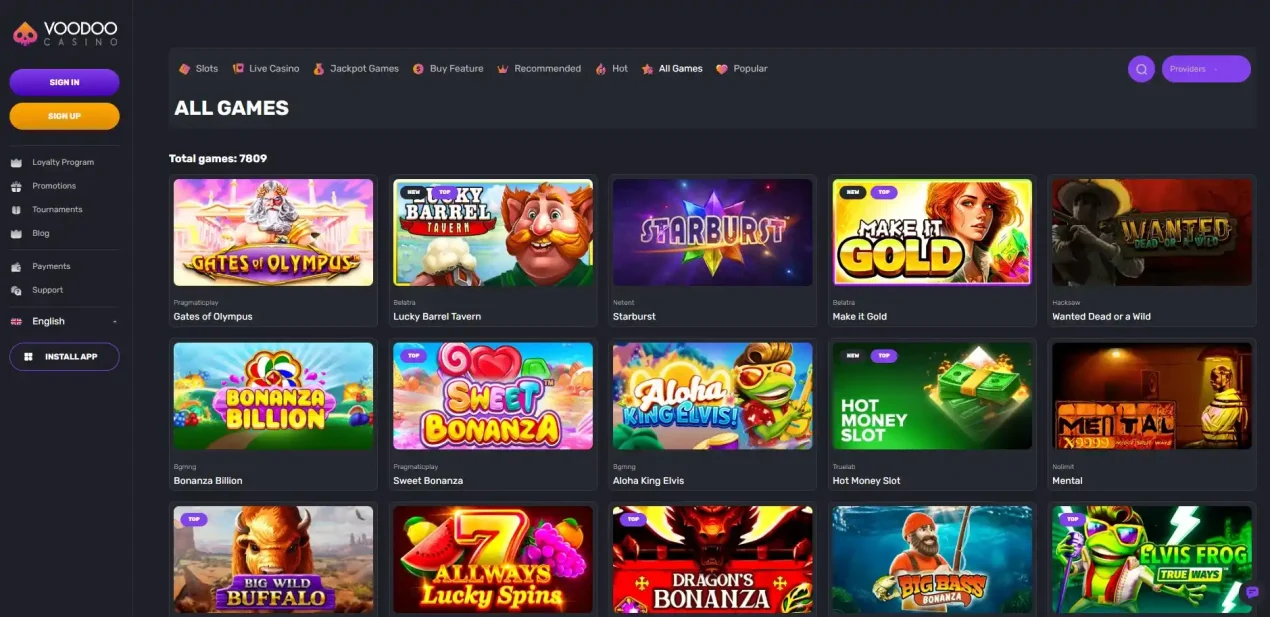
Task: Click the orange Sign Up button
Action: coord(65,116)
